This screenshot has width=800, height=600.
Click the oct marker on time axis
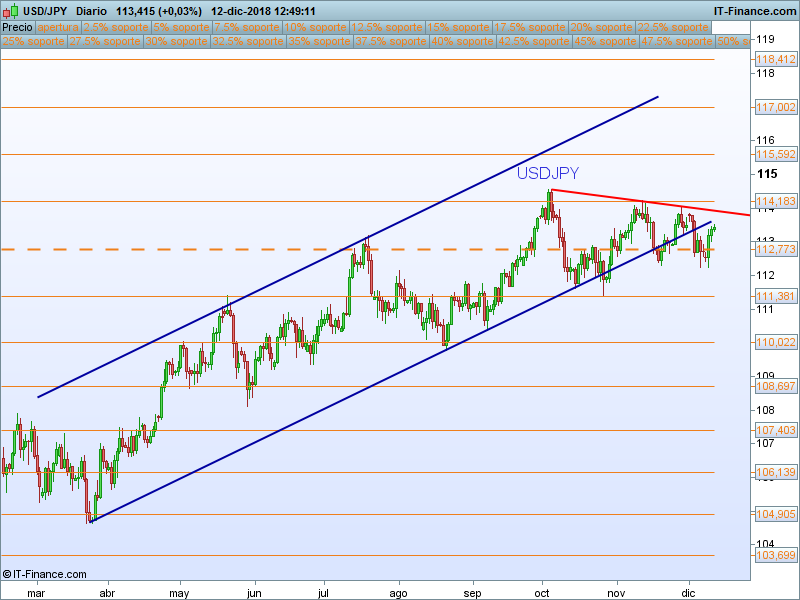tap(544, 592)
